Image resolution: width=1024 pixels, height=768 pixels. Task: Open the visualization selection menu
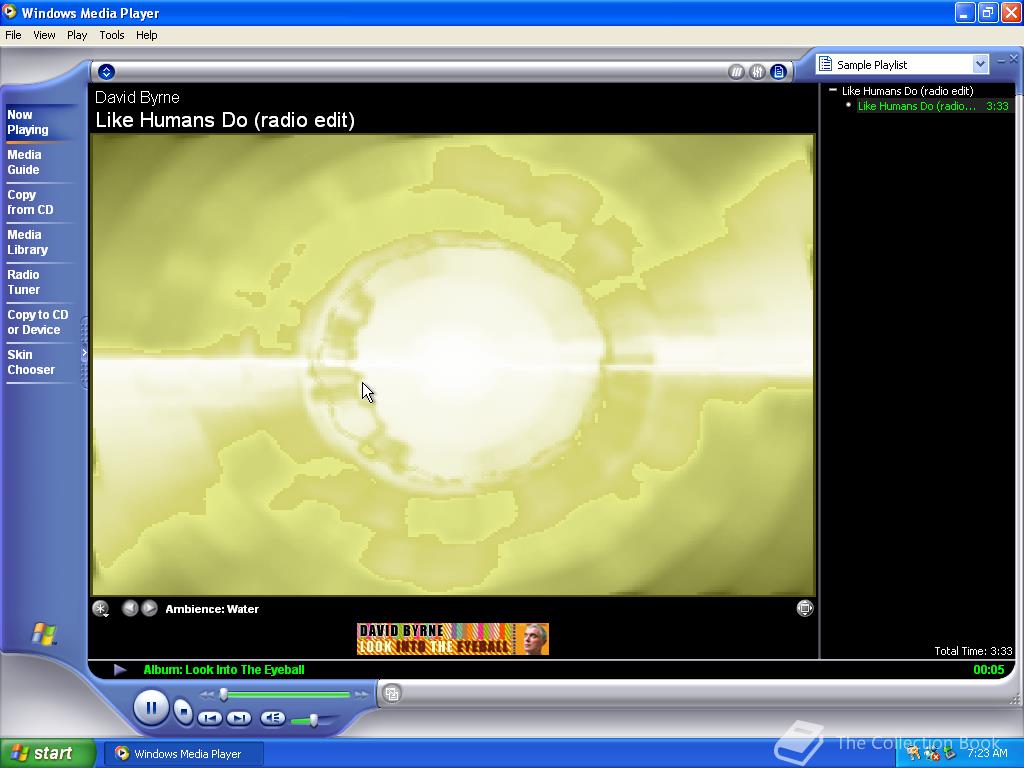101,609
